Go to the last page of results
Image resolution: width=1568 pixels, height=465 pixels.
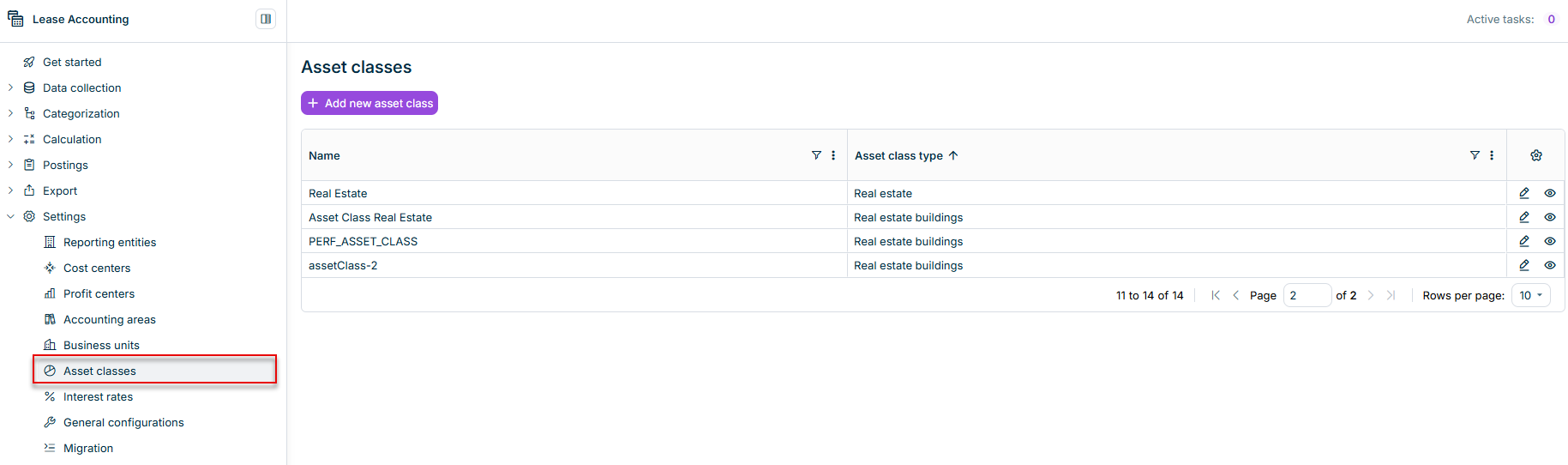point(1391,295)
